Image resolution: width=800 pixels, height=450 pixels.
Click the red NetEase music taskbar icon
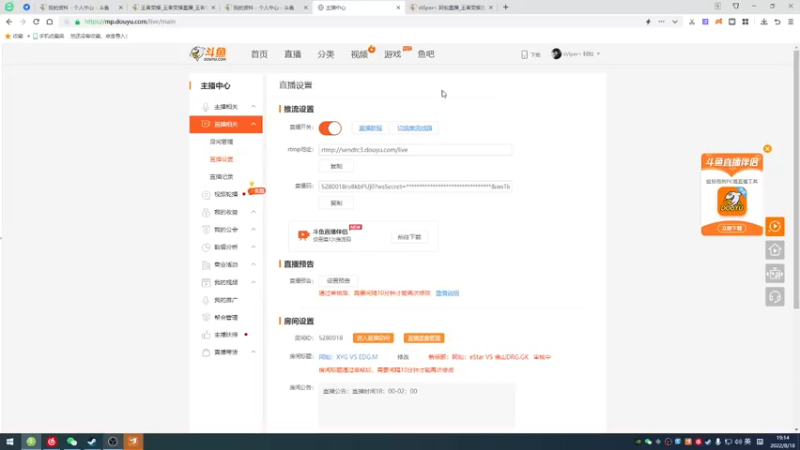52,442
